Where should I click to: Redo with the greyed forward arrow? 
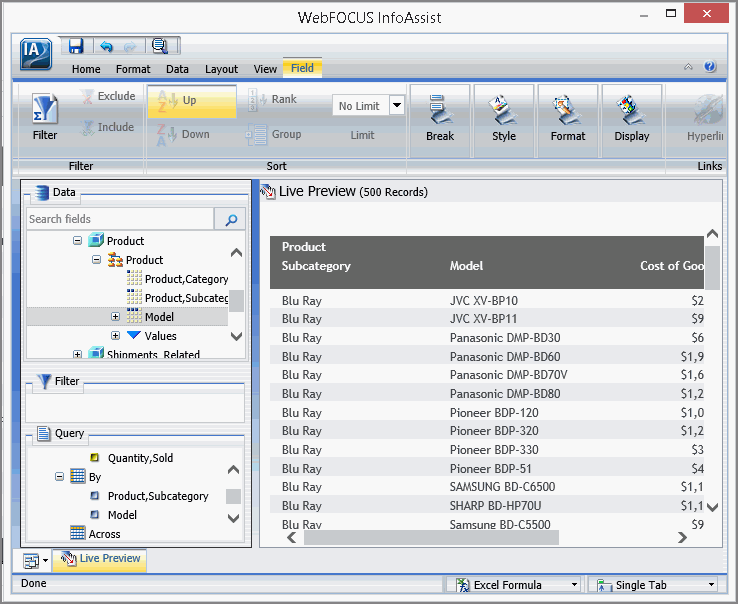tap(130, 46)
